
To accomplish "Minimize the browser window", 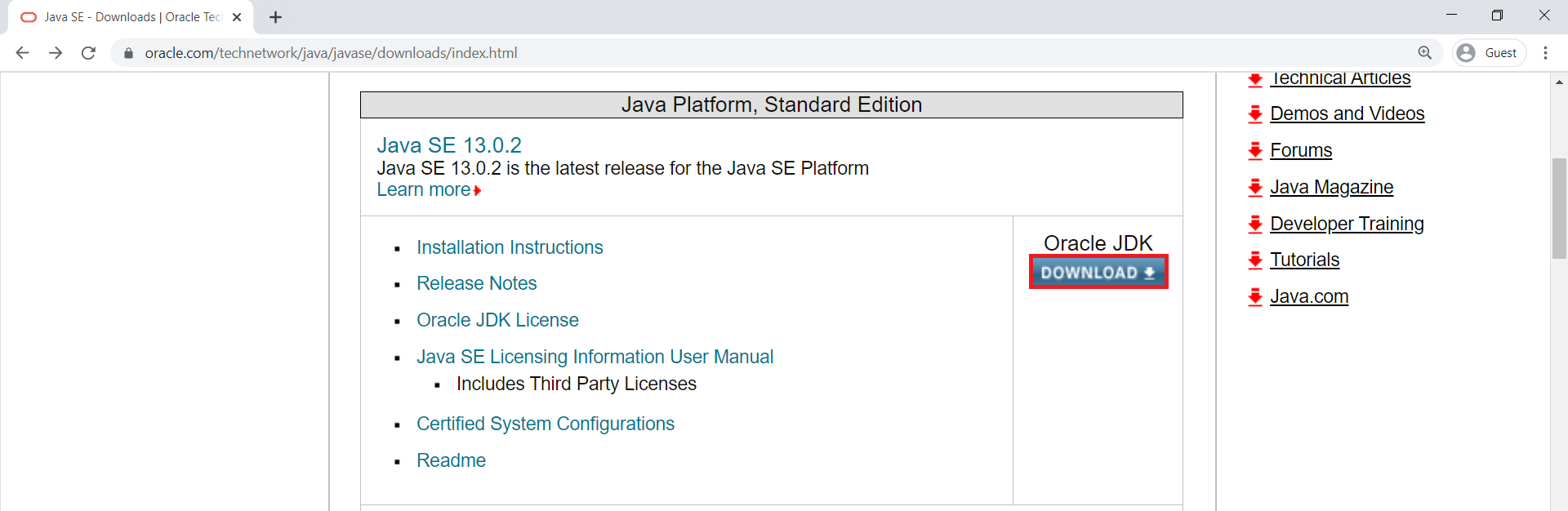I will click(1451, 16).
